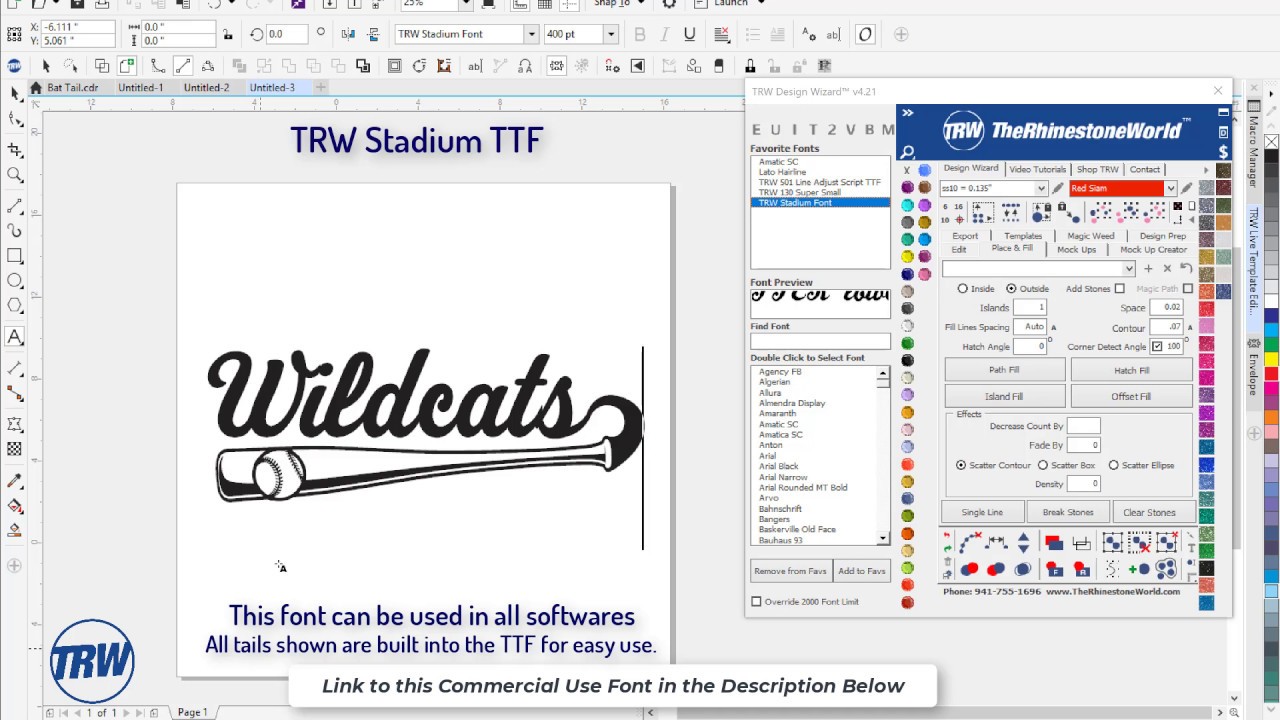Open the stone size ss10 dropdown
Viewport: 1280px width, 720px height.
click(x=1040, y=188)
